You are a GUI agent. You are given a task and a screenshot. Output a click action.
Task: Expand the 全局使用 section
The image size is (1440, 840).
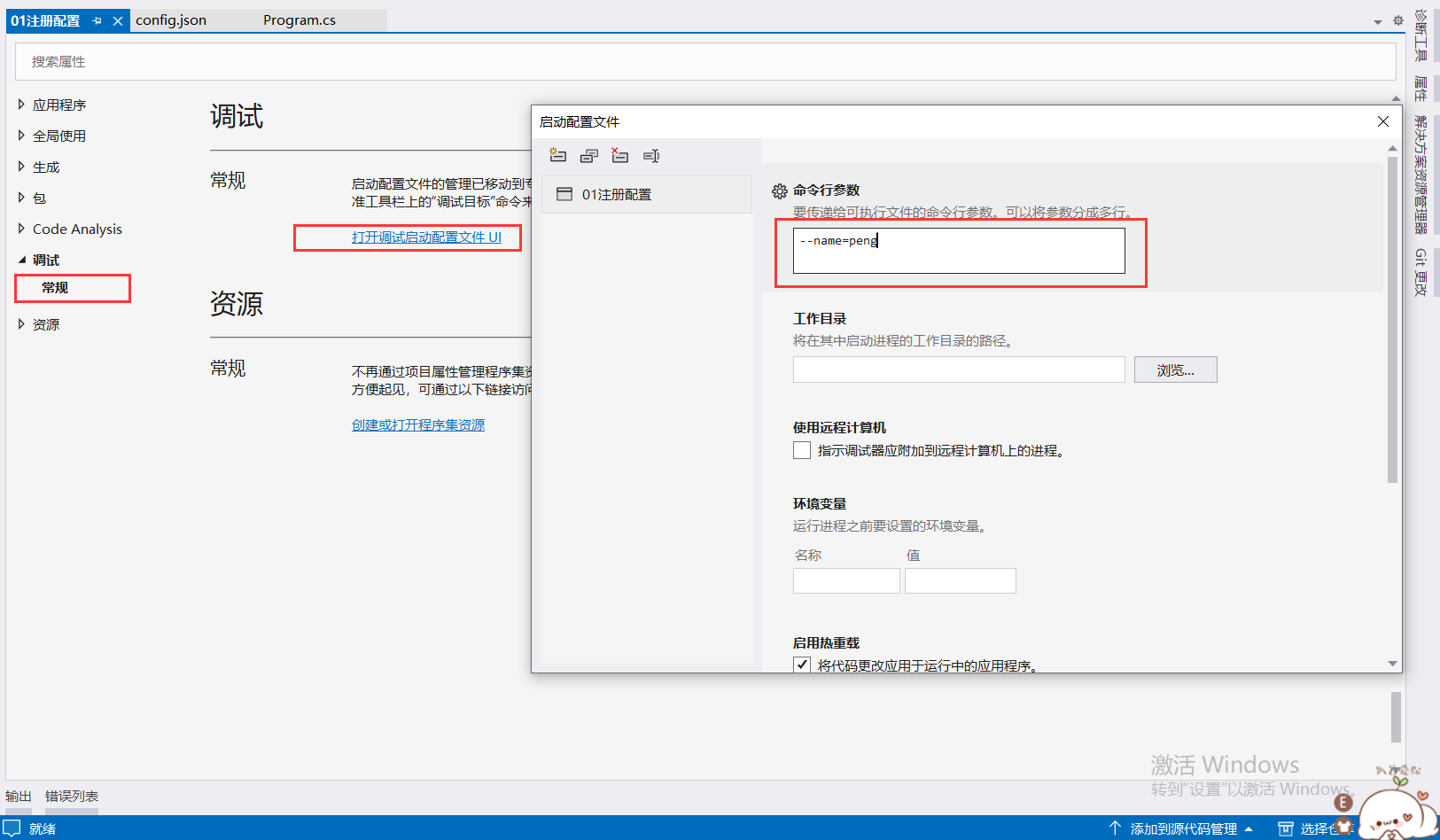[x=21, y=136]
